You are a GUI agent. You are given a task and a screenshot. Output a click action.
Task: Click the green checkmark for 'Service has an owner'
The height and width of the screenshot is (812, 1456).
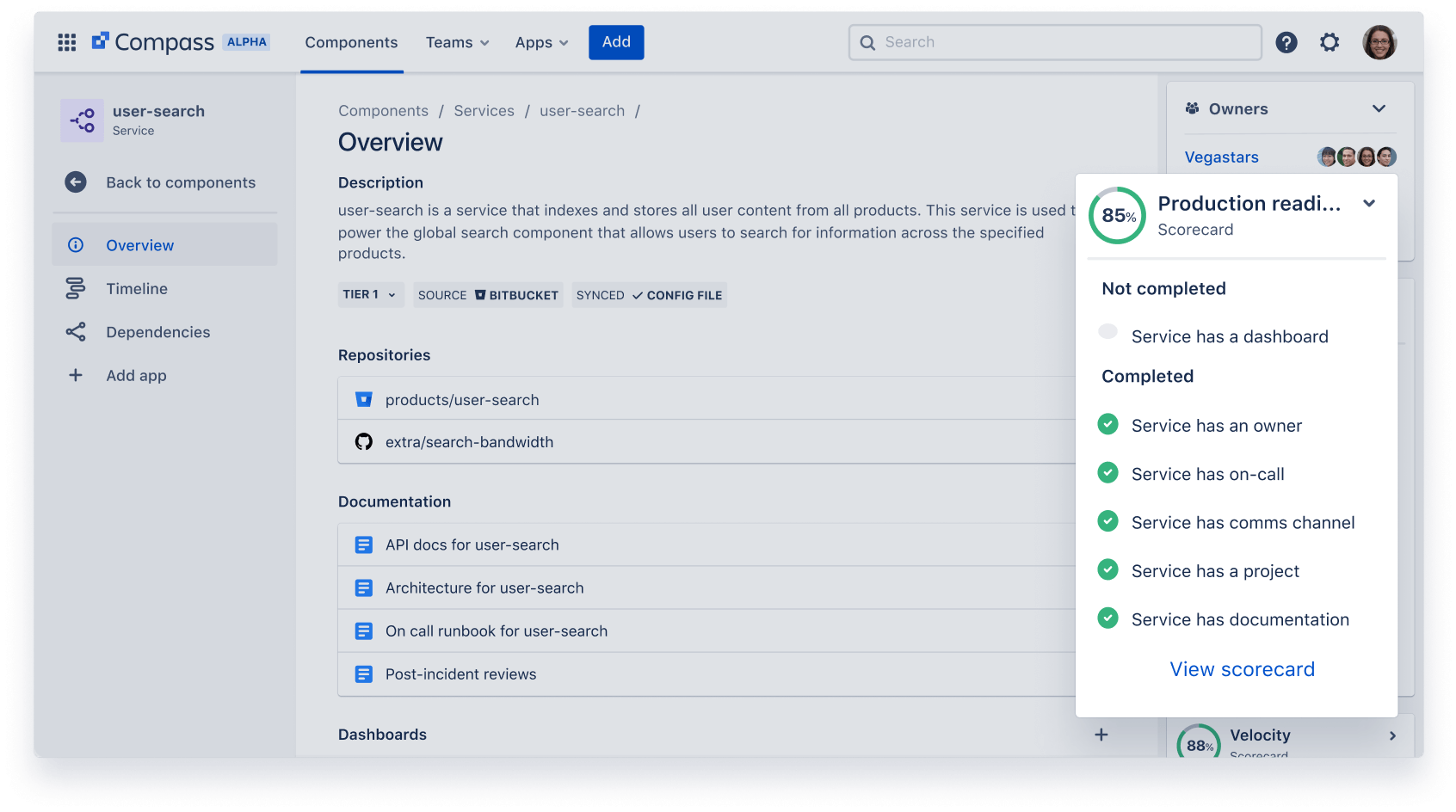point(1107,424)
